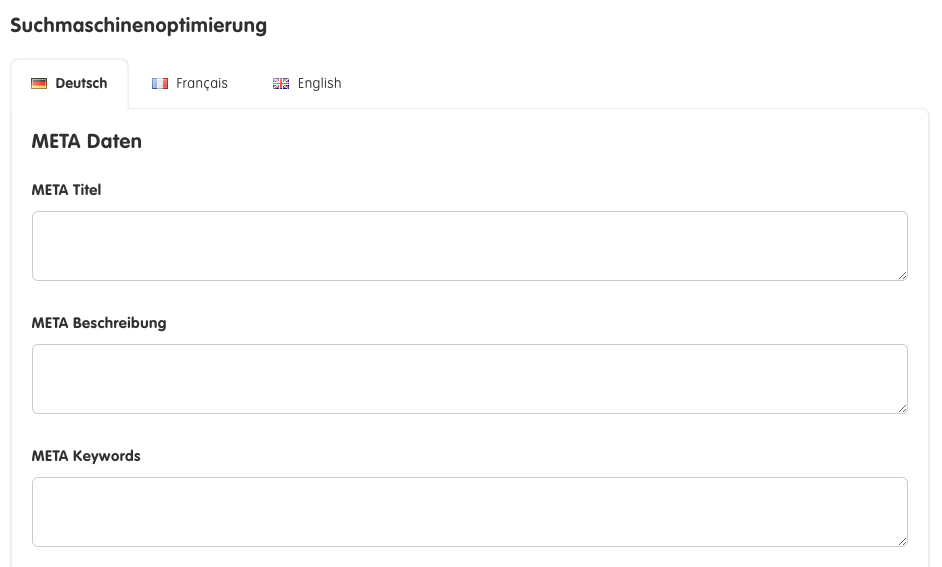942x567 pixels.
Task: Click the META Titel label
Action: [66, 190]
